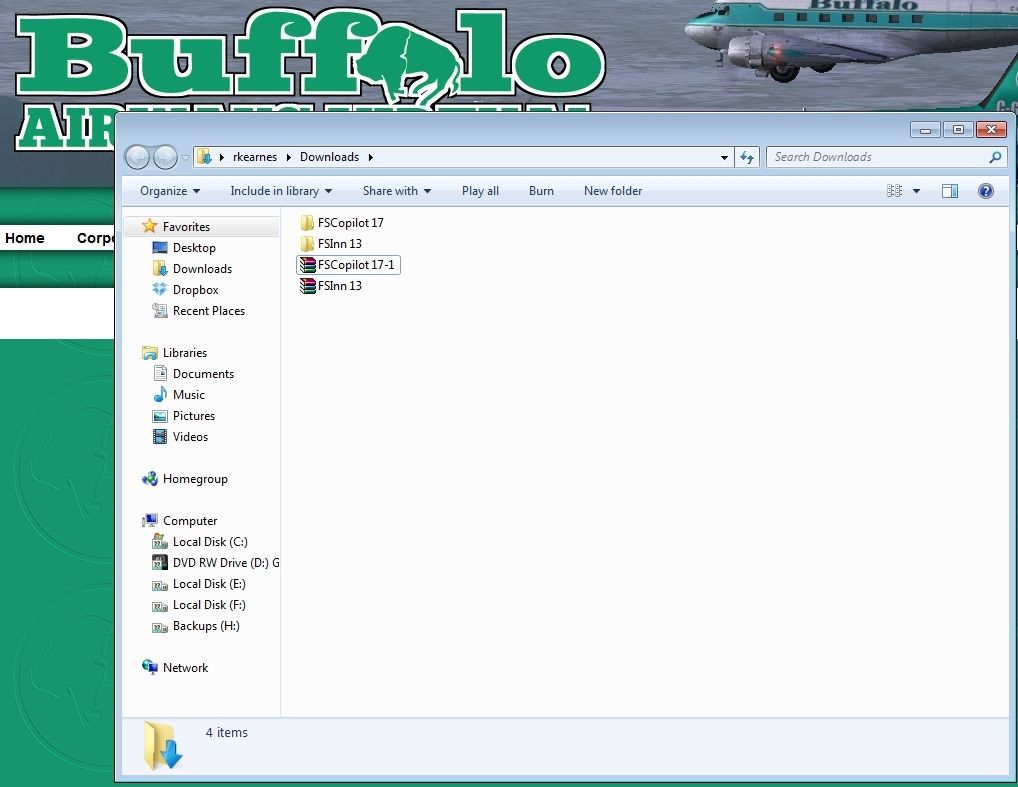This screenshot has width=1018, height=787.
Task: Open the recent pages dropdown arrow
Action: pyautogui.click(x=186, y=158)
